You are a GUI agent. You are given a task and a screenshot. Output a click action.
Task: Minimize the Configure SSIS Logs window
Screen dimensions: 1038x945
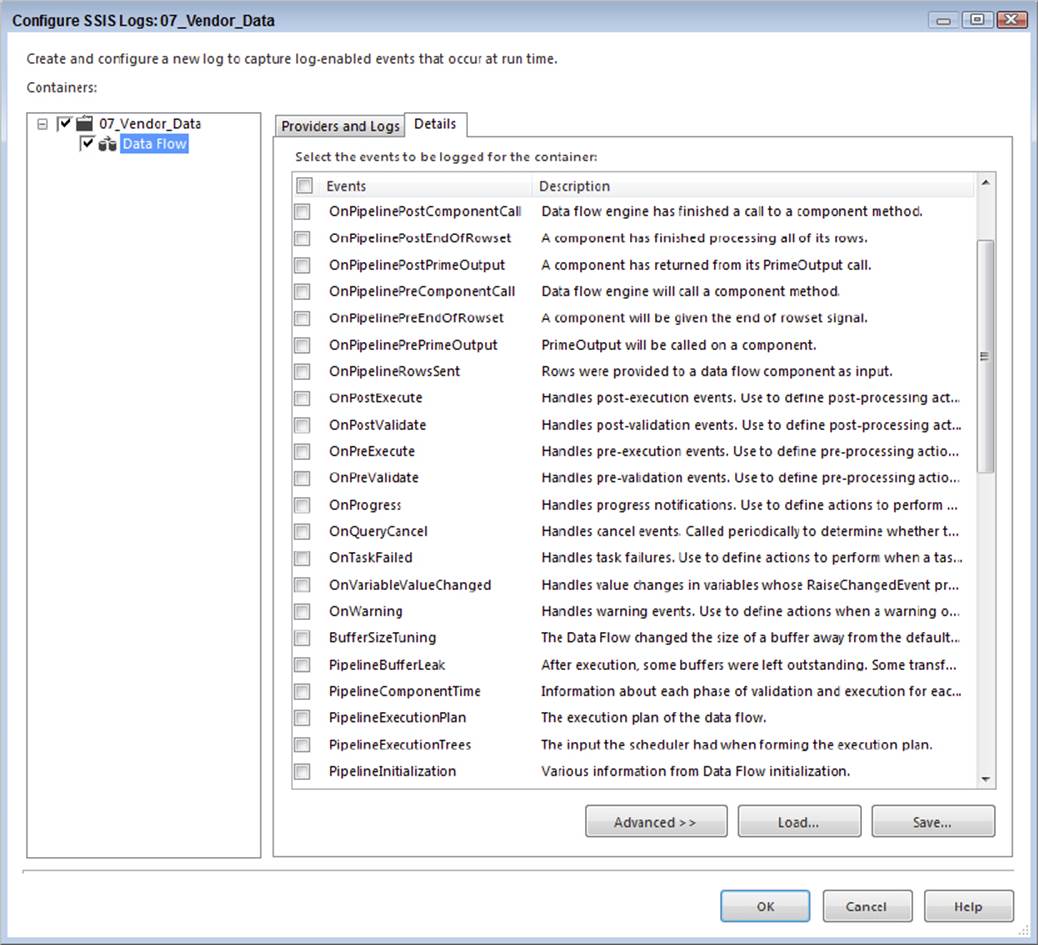click(x=944, y=20)
